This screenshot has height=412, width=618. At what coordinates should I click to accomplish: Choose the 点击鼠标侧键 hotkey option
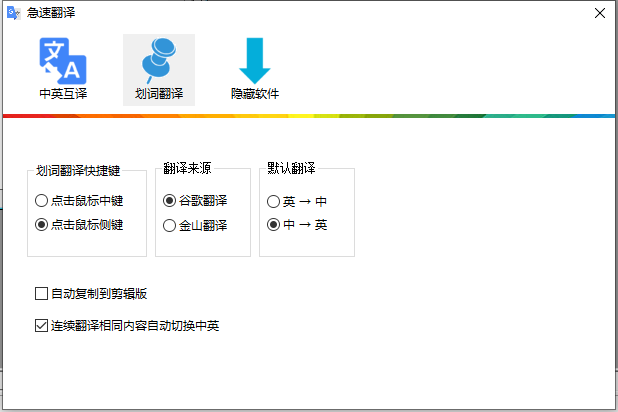[x=41, y=225]
